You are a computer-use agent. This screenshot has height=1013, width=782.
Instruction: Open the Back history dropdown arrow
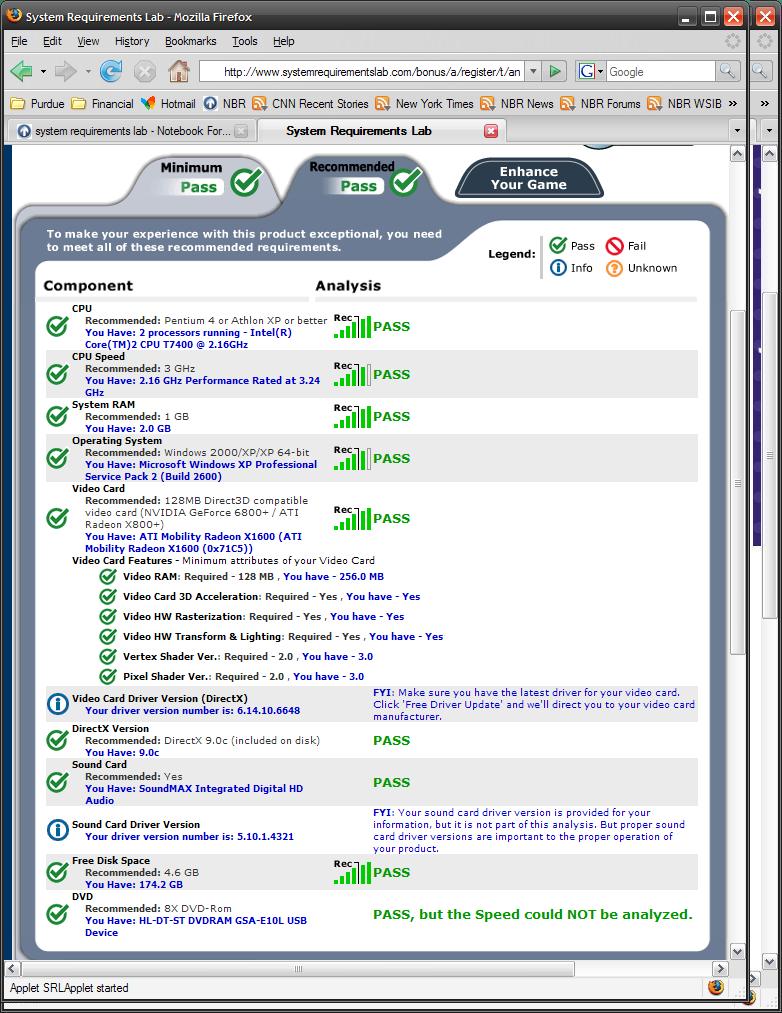click(x=43, y=72)
